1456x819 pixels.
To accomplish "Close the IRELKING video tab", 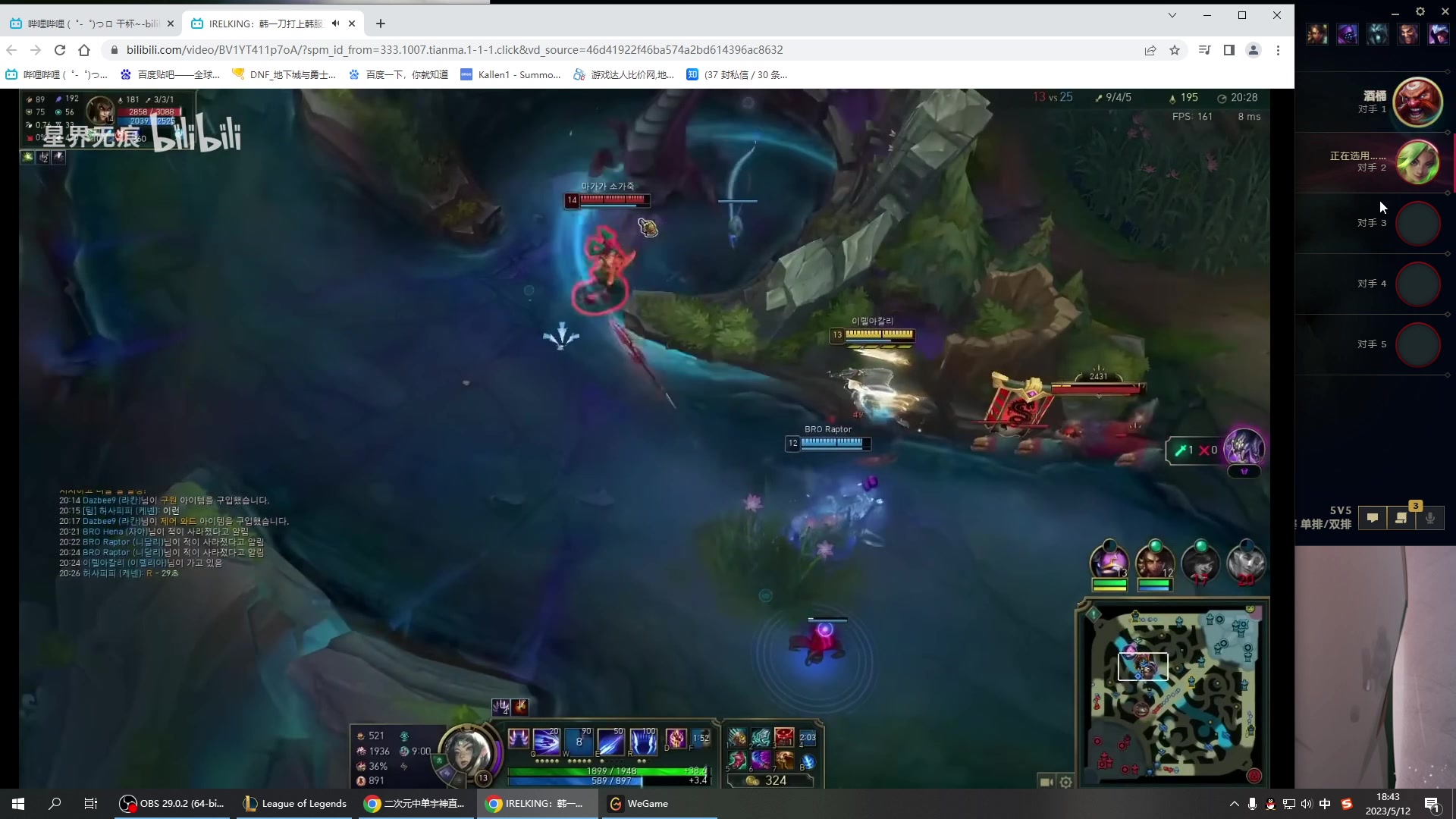I will (352, 24).
